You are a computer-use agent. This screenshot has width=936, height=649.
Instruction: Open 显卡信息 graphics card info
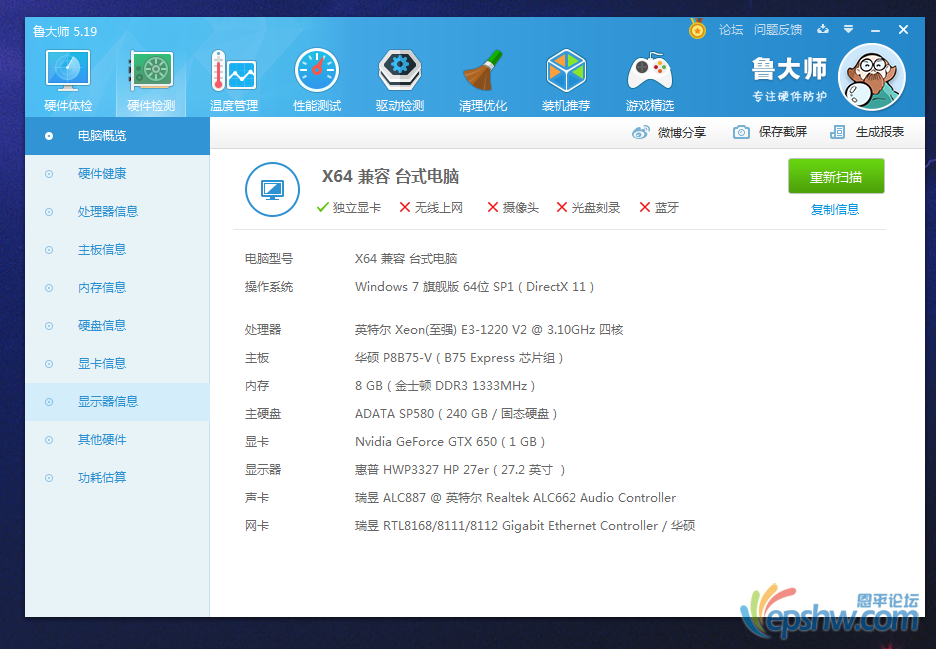click(x=117, y=364)
